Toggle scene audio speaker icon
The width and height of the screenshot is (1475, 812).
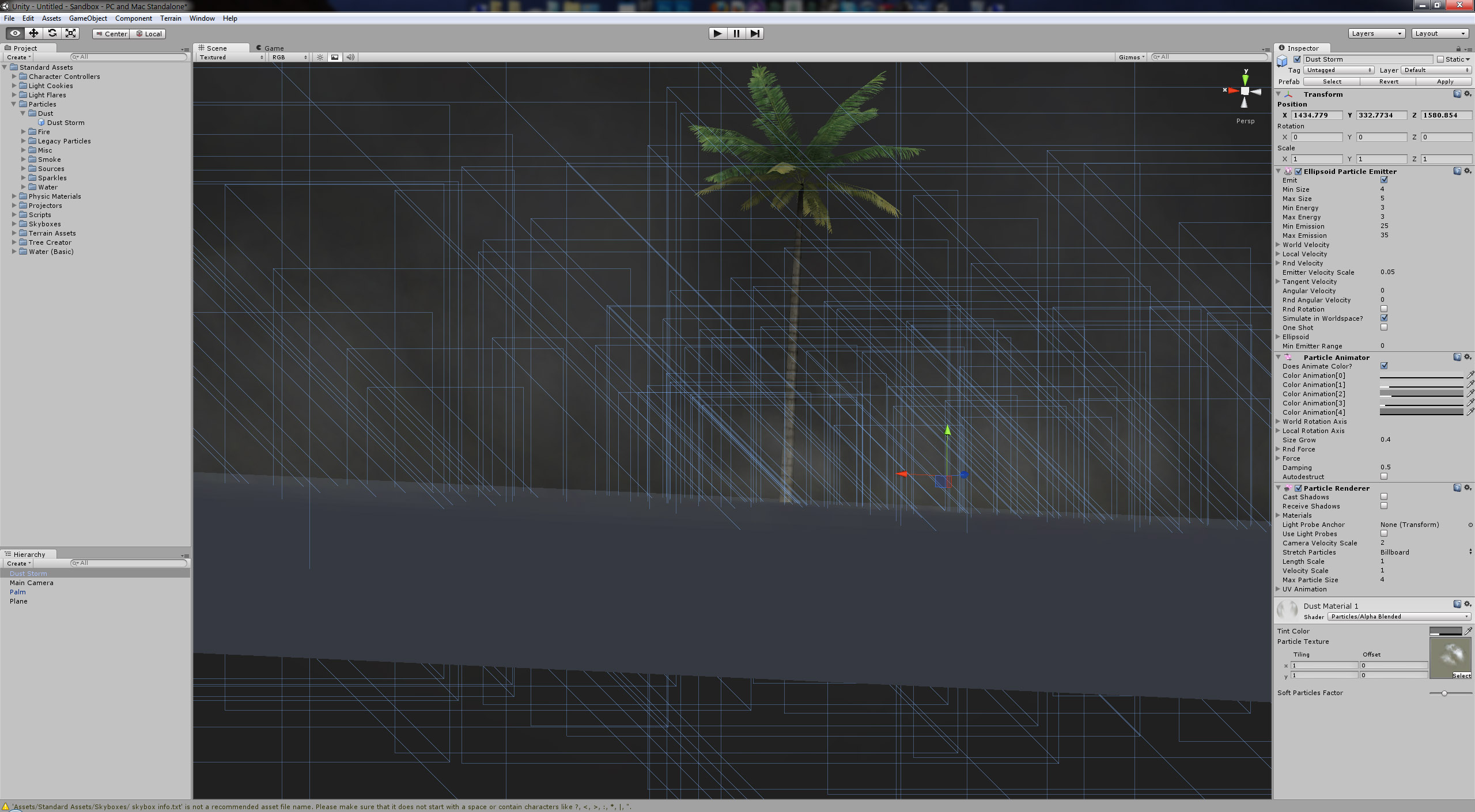(x=350, y=57)
